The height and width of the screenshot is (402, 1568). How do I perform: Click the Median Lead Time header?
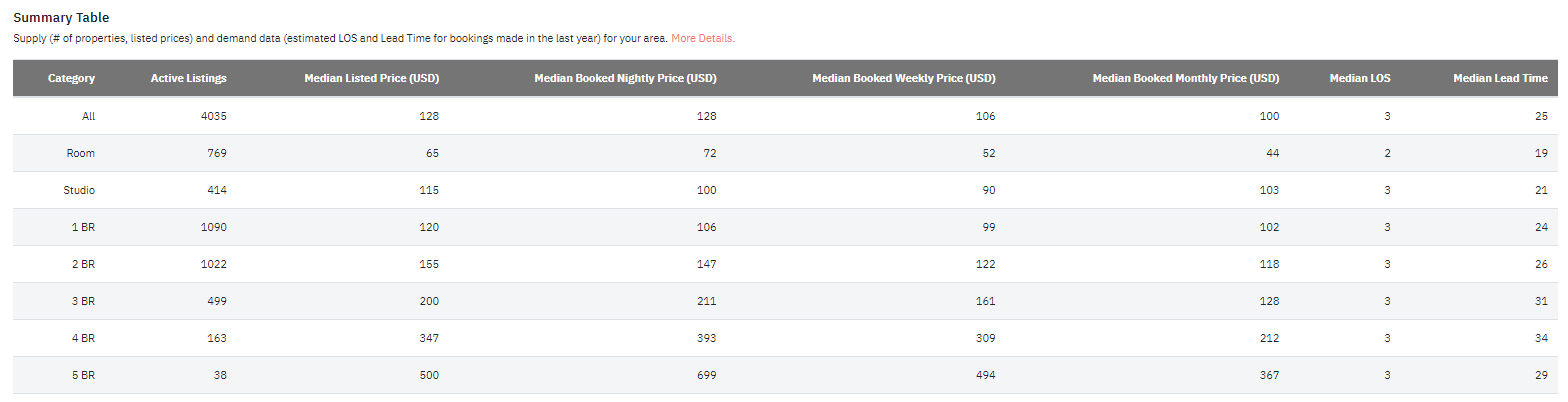(1500, 78)
